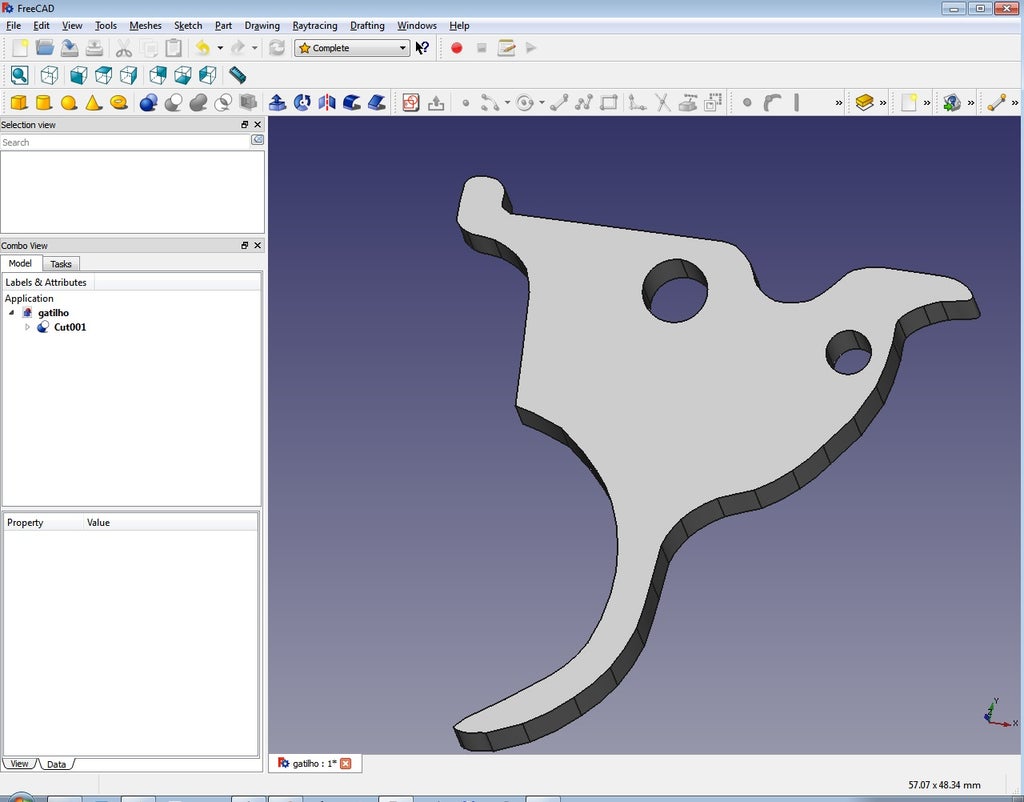Viewport: 1024px width, 802px height.
Task: Select the Fit All view tool
Action: click(x=20, y=75)
